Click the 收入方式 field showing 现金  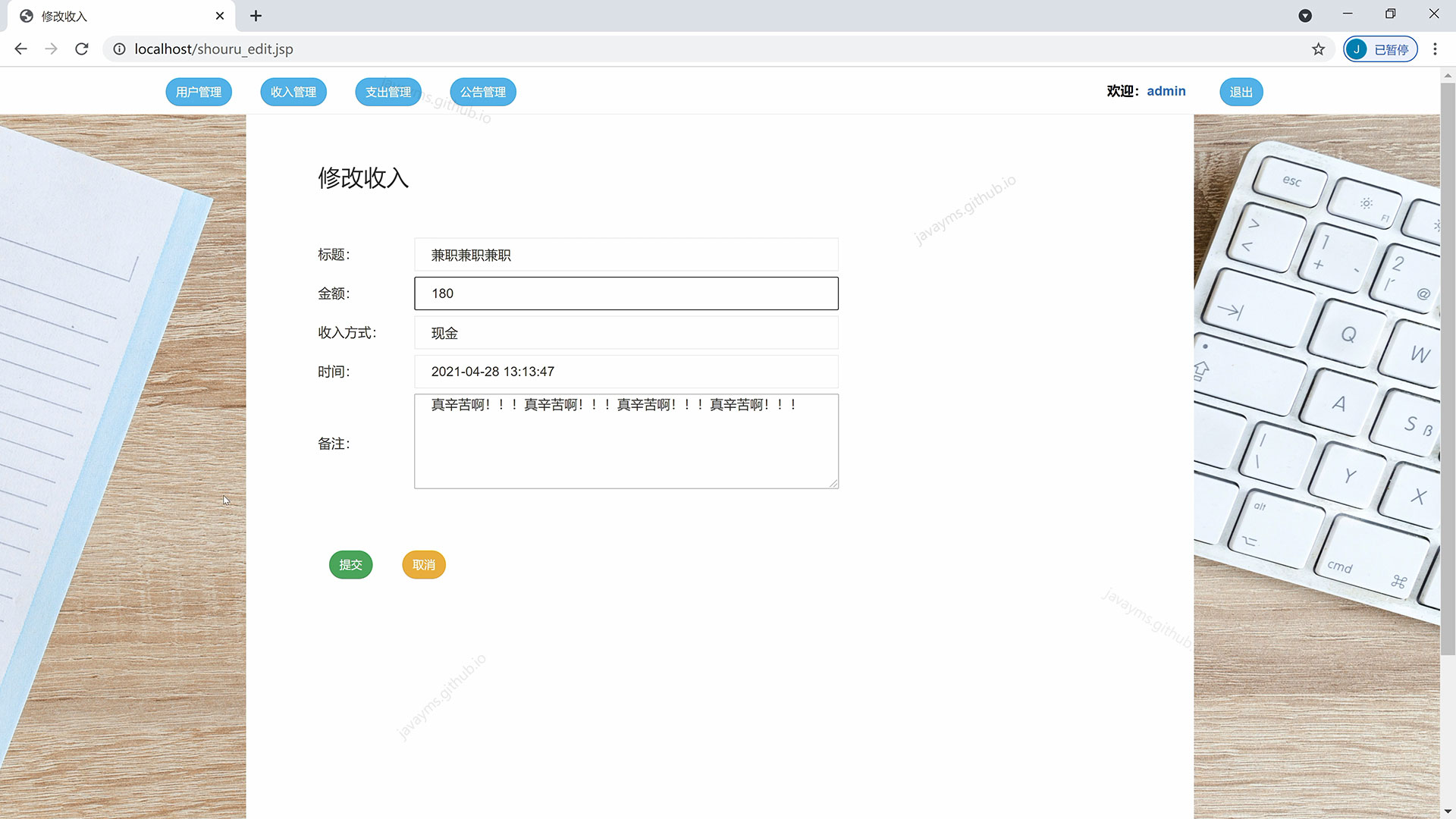coord(626,333)
